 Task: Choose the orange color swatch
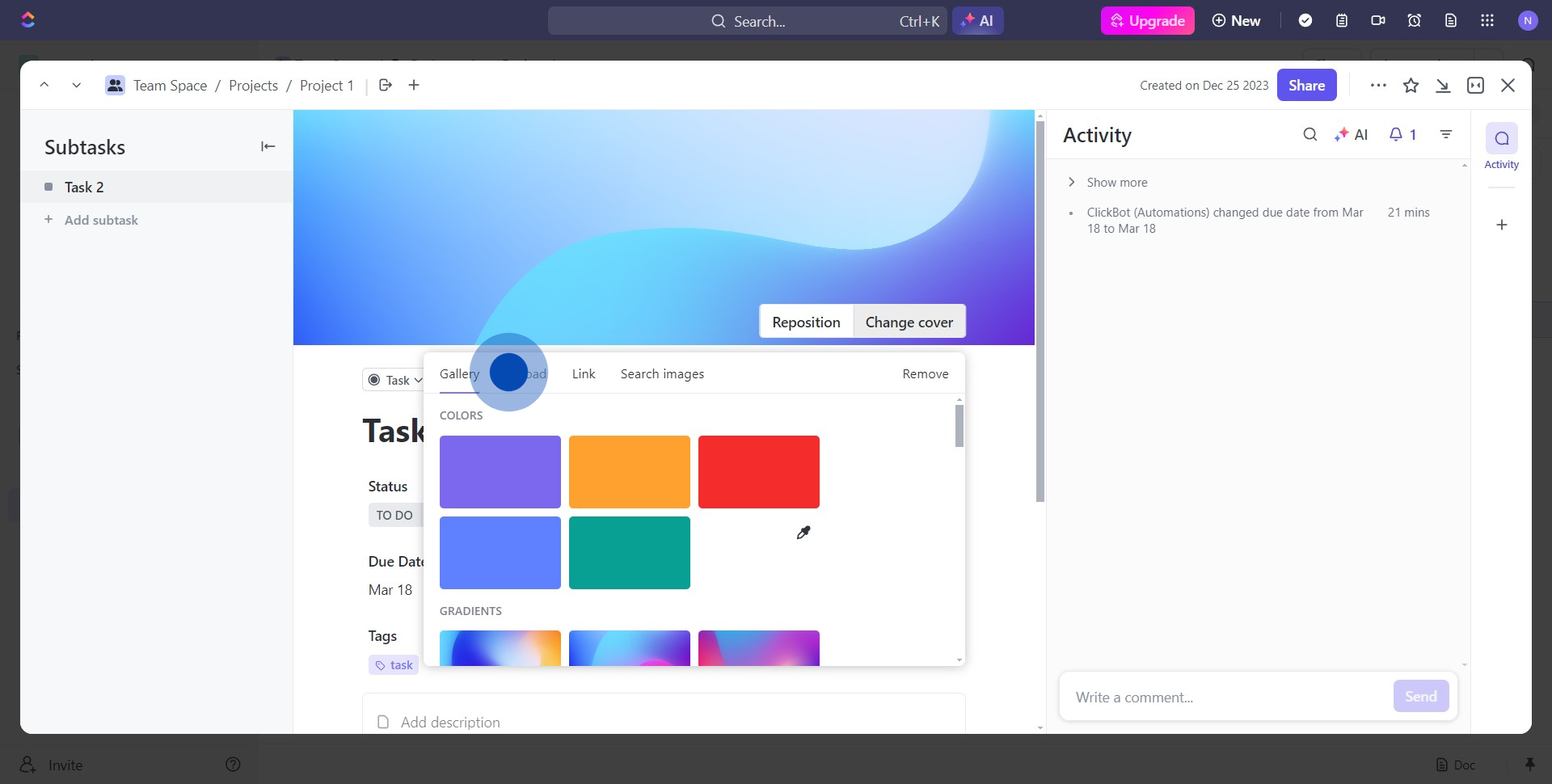coord(630,472)
